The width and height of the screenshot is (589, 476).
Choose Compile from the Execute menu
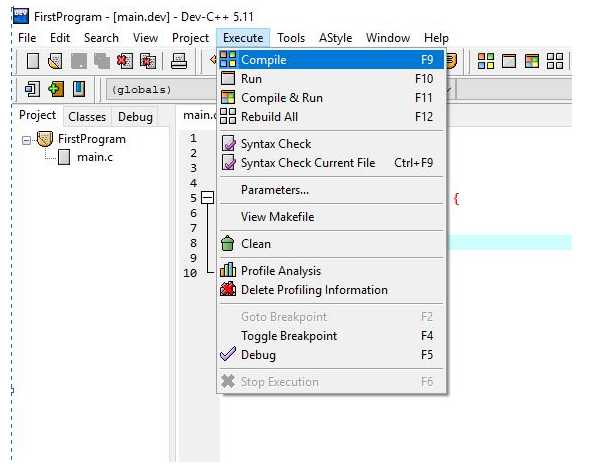[x=332, y=60]
